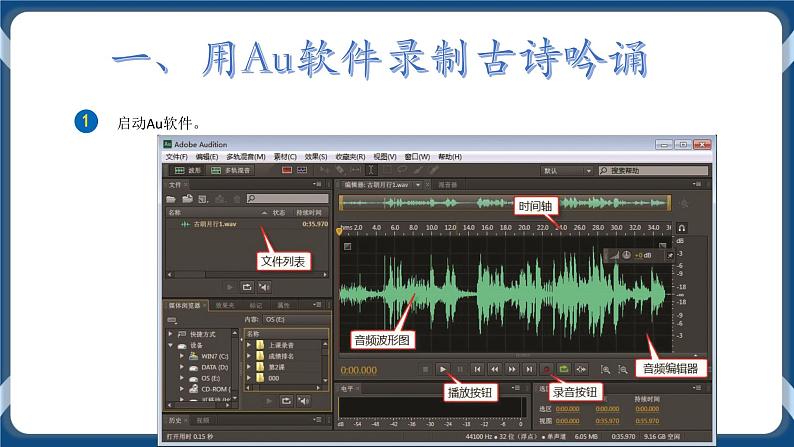This screenshot has width=794, height=447.
Task: Expand the 000 folder
Action: pos(249,378)
